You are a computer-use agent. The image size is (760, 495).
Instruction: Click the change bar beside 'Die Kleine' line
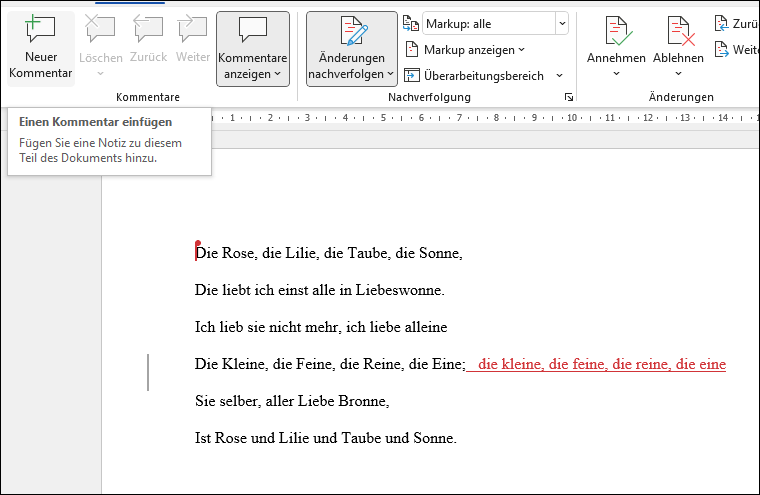148,372
